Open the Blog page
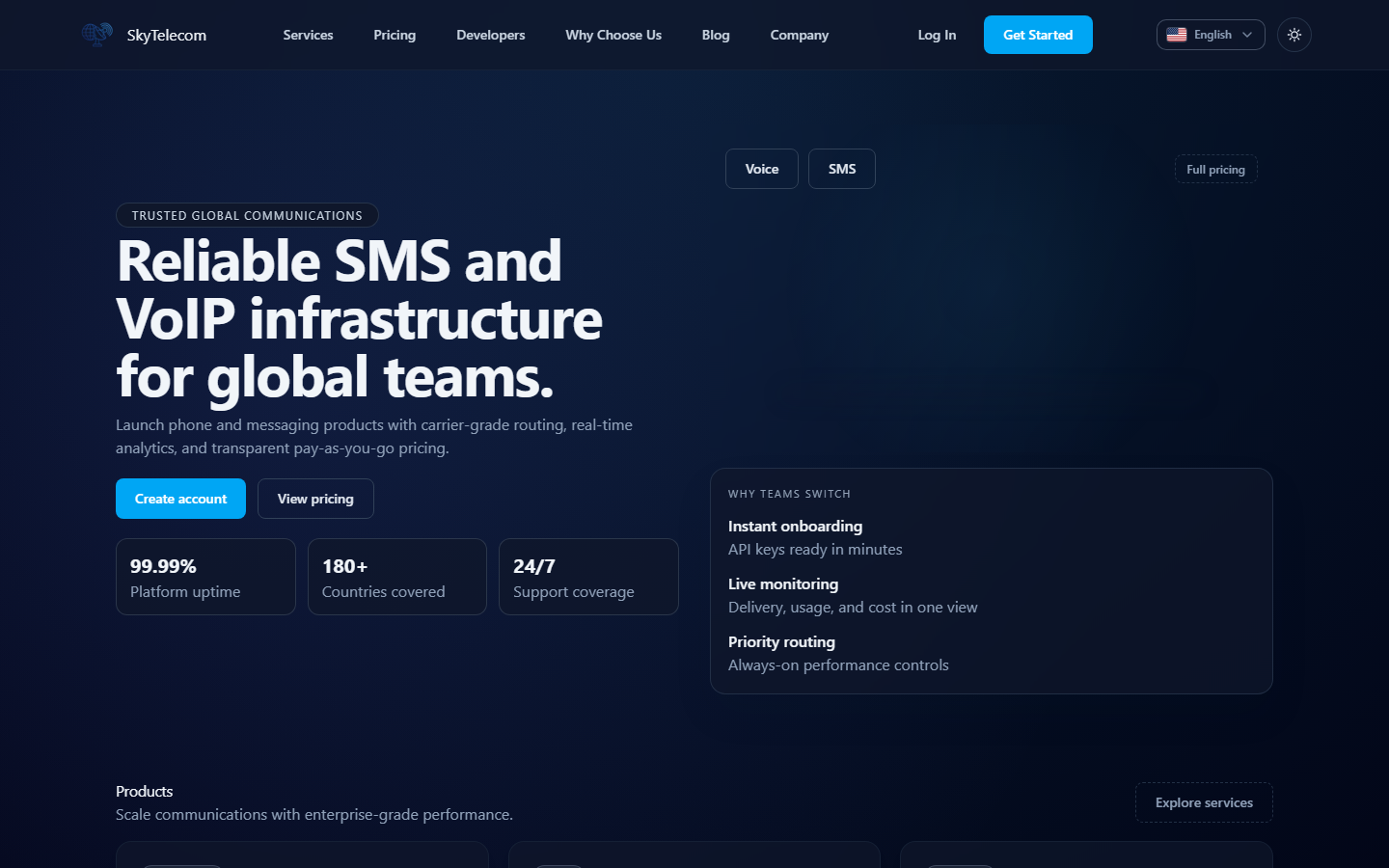 point(716,35)
